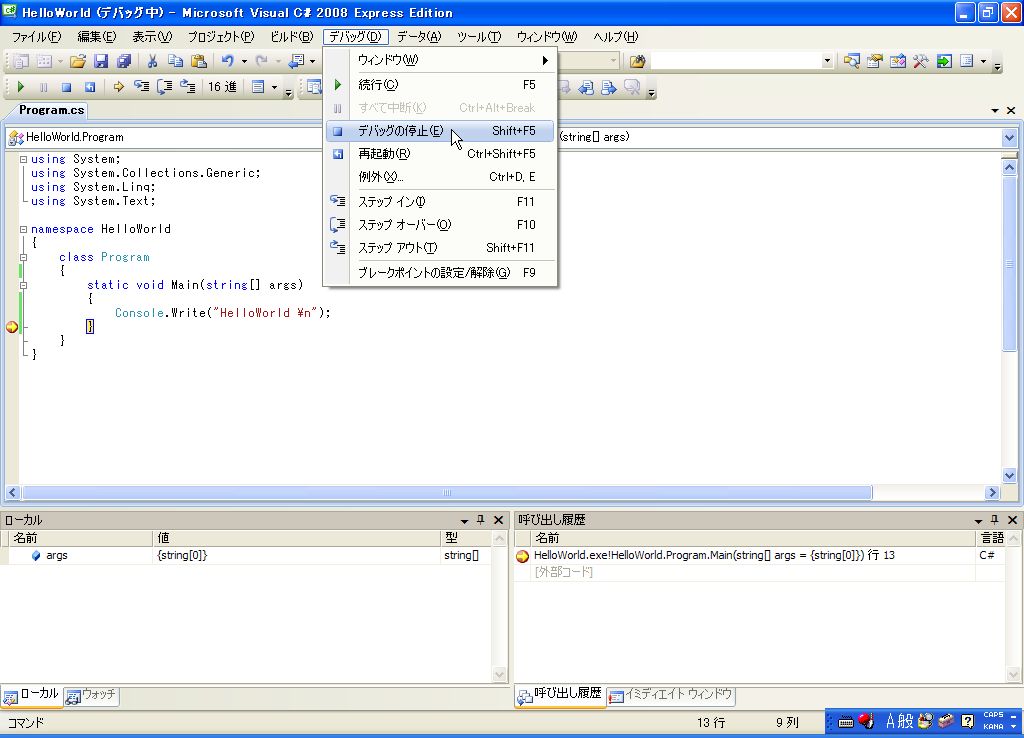Click IME A般 input mode indicator
This screenshot has width=1024, height=738.
pyautogui.click(x=899, y=721)
